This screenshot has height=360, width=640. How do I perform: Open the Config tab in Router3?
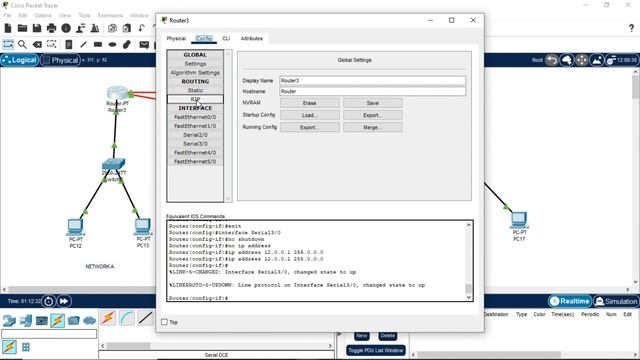[204, 38]
